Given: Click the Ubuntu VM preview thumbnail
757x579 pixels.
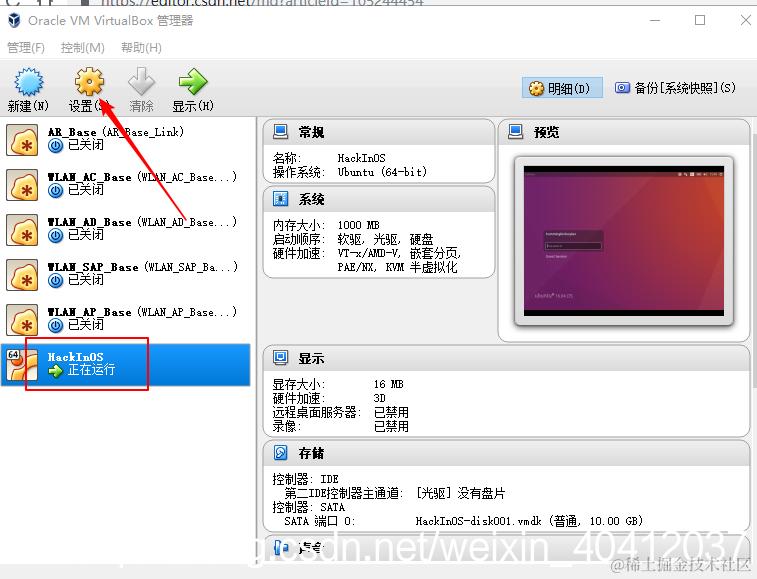Looking at the screenshot, I should pyautogui.click(x=624, y=241).
